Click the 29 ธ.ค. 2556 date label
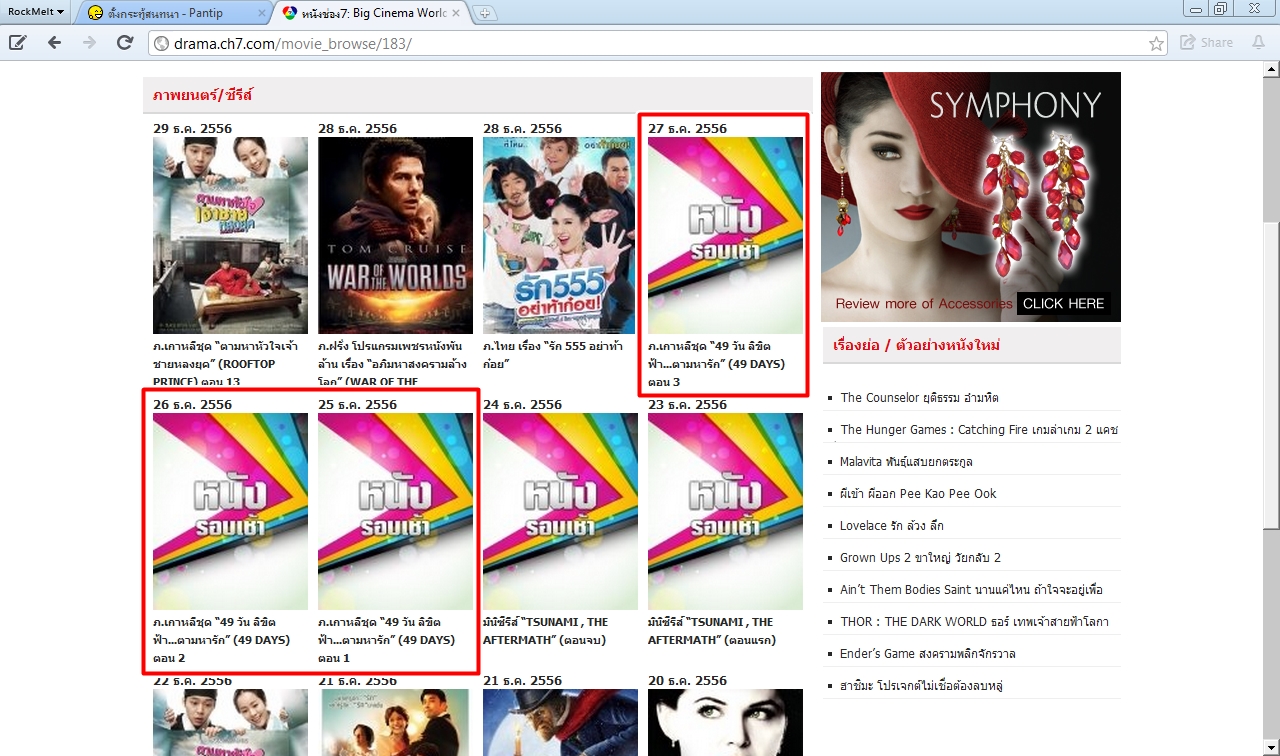 pos(192,129)
